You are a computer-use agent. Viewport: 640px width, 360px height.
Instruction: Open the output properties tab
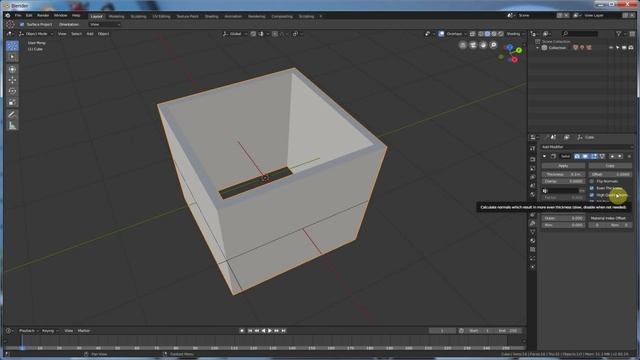point(533,168)
